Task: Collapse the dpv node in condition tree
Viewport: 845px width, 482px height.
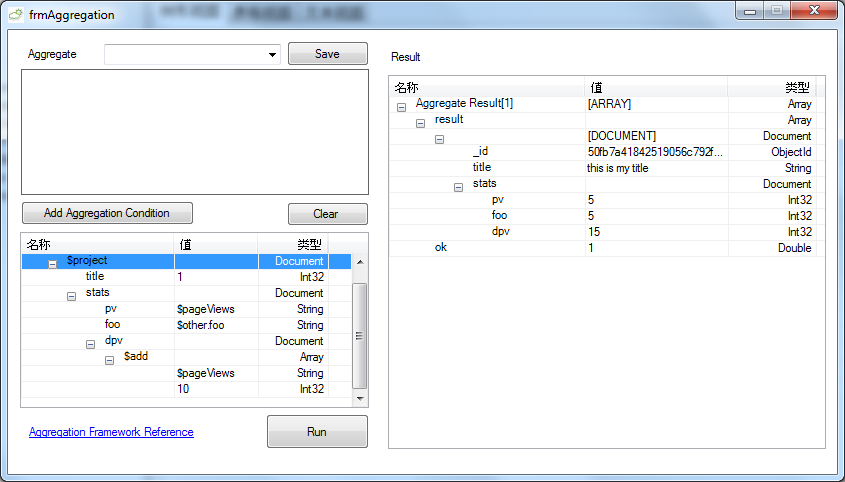Action: [91, 344]
